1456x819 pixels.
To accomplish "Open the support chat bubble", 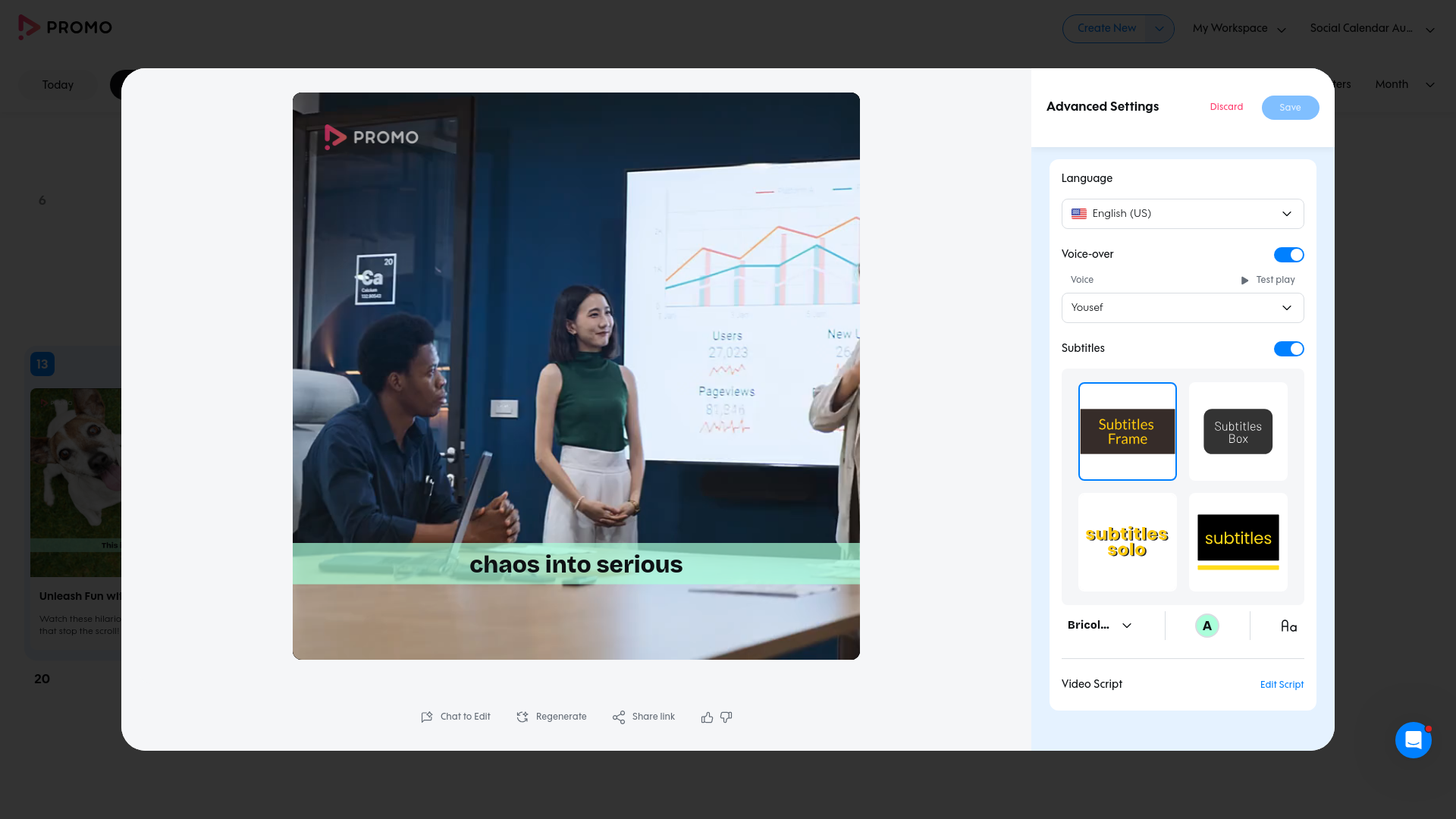I will pyautogui.click(x=1414, y=739).
